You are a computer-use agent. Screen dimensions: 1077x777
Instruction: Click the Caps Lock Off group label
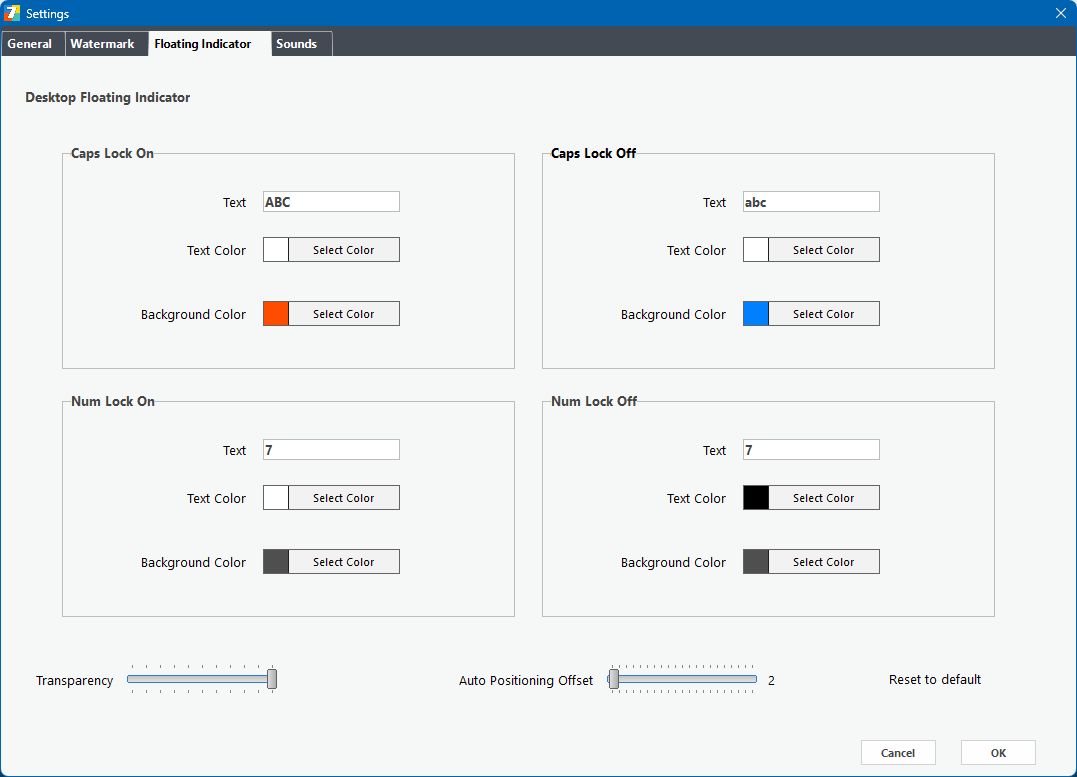pyautogui.click(x=593, y=153)
